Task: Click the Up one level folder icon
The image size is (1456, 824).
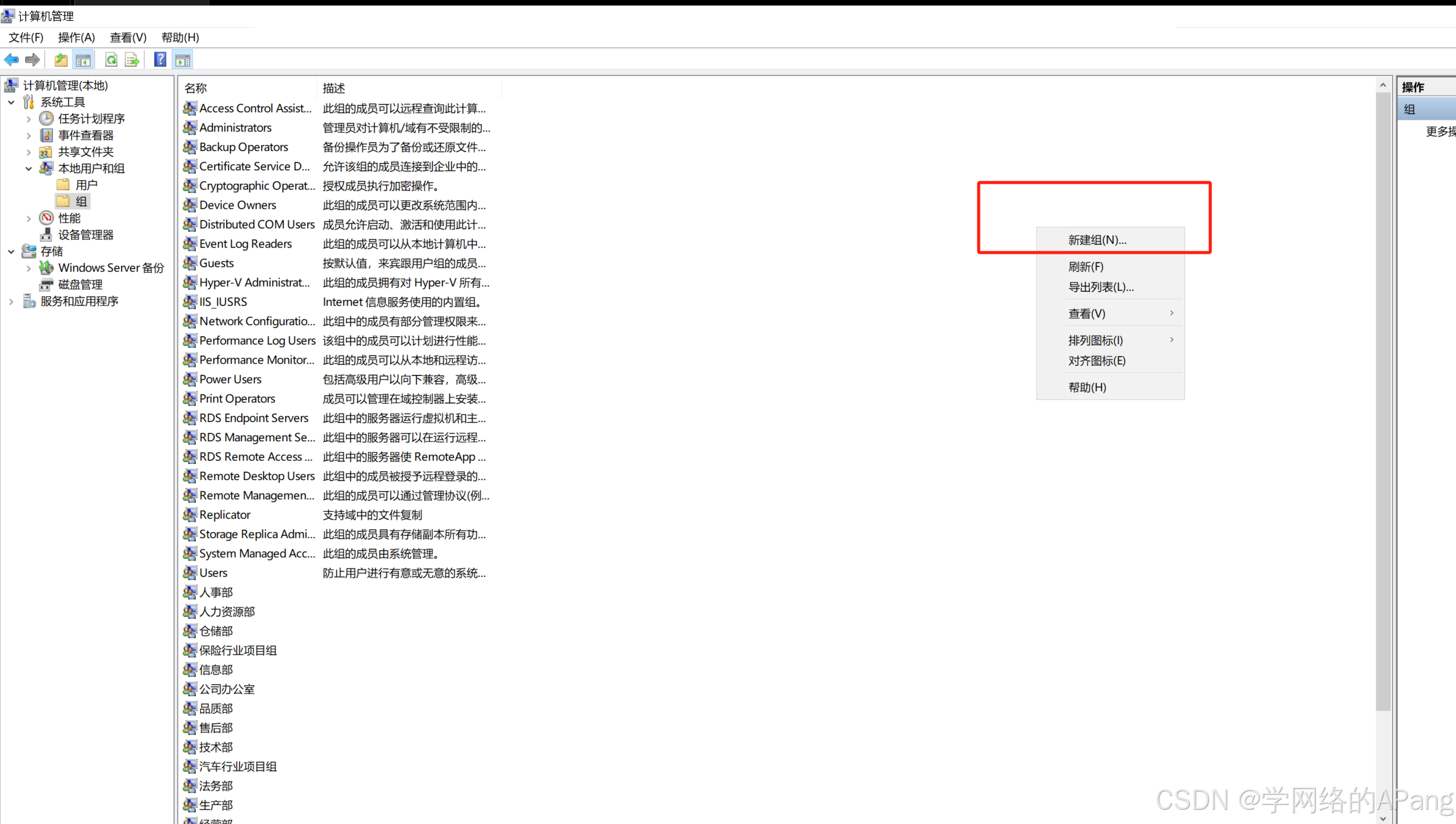Action: (61, 60)
